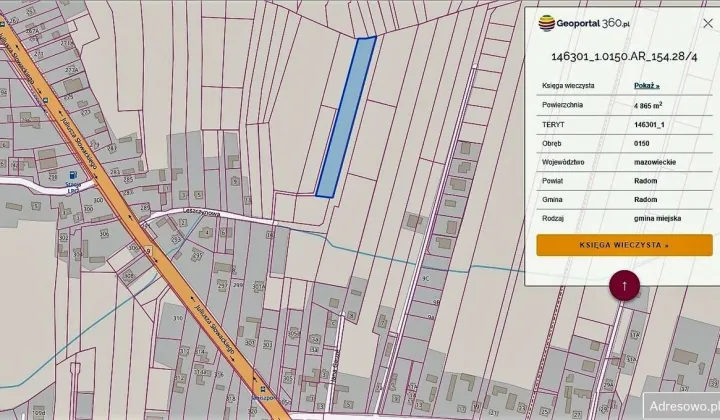Click house number 297 on the map

point(222,285)
